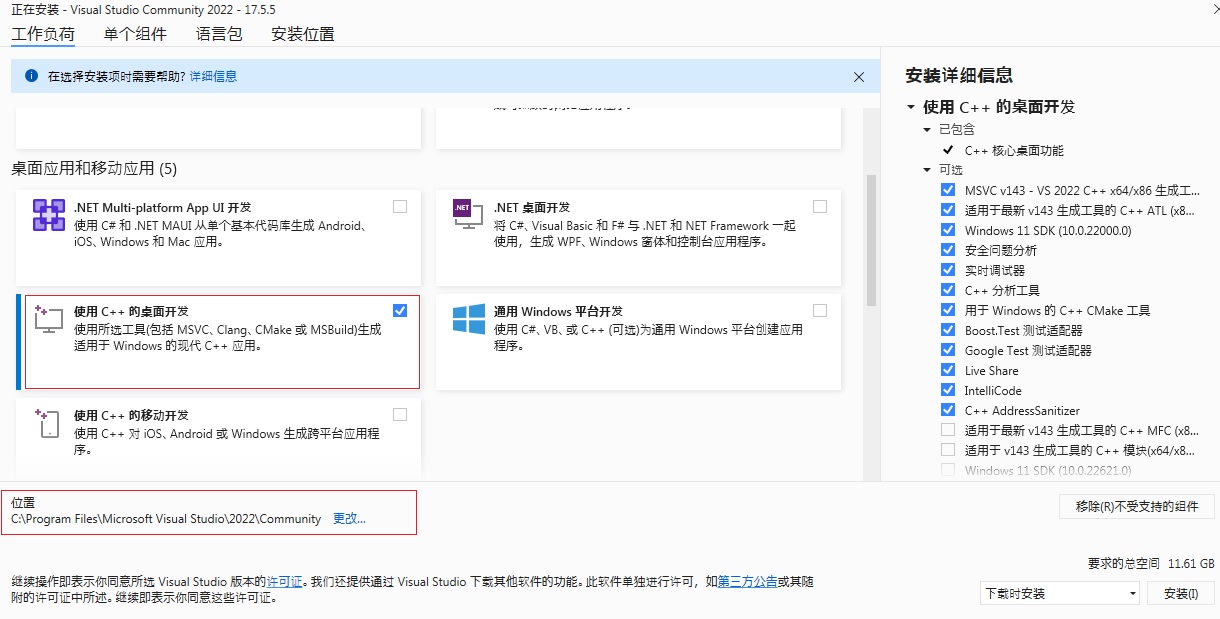
Task: Click the .NET Multi-platform App UI workload icon
Action: tap(49, 216)
